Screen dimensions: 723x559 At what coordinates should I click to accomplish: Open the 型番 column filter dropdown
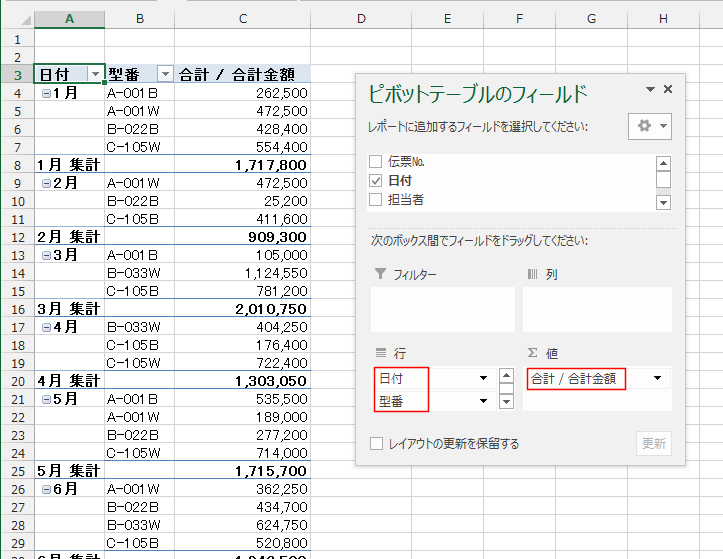165,74
